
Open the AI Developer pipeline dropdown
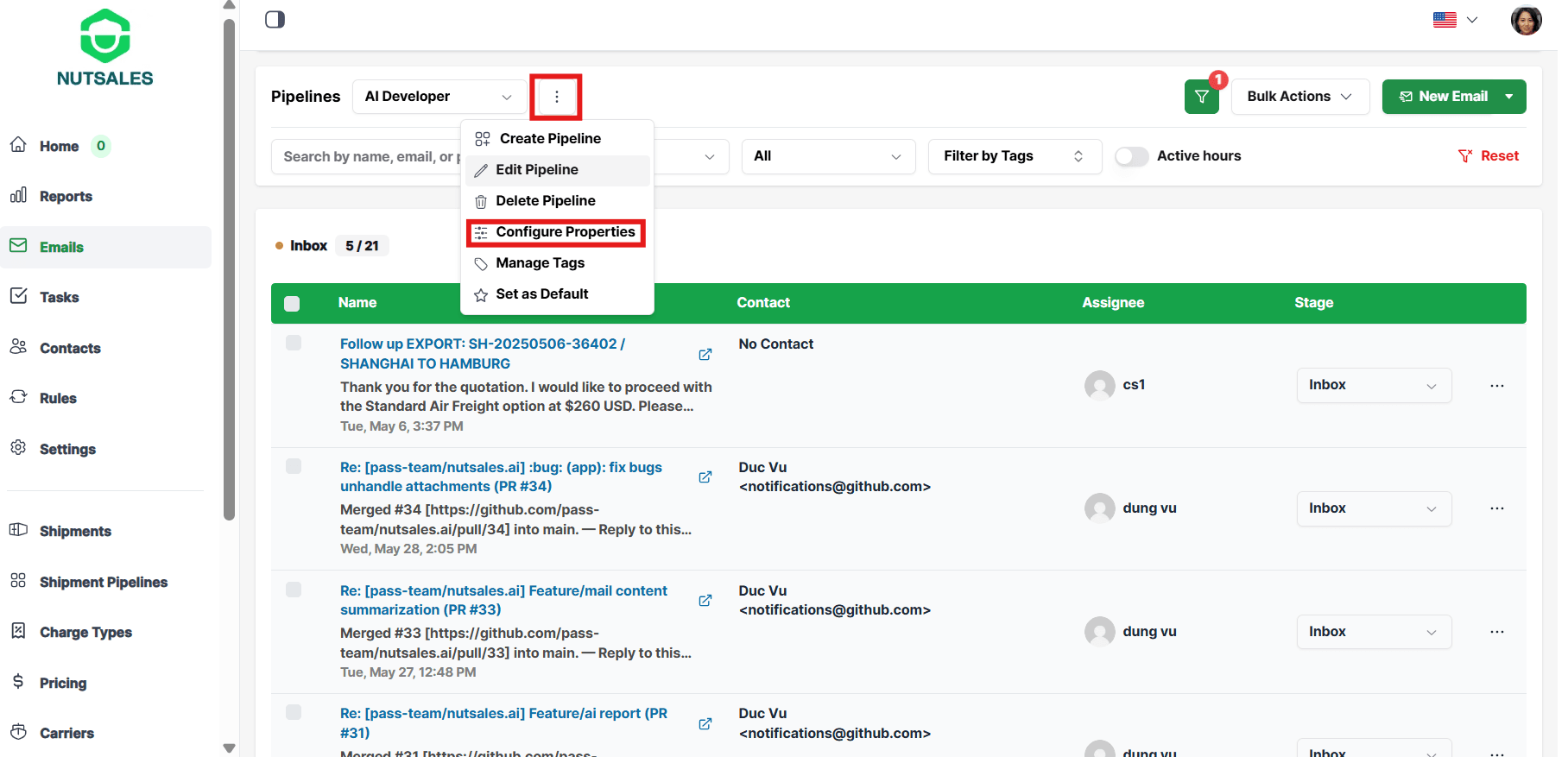pos(439,97)
